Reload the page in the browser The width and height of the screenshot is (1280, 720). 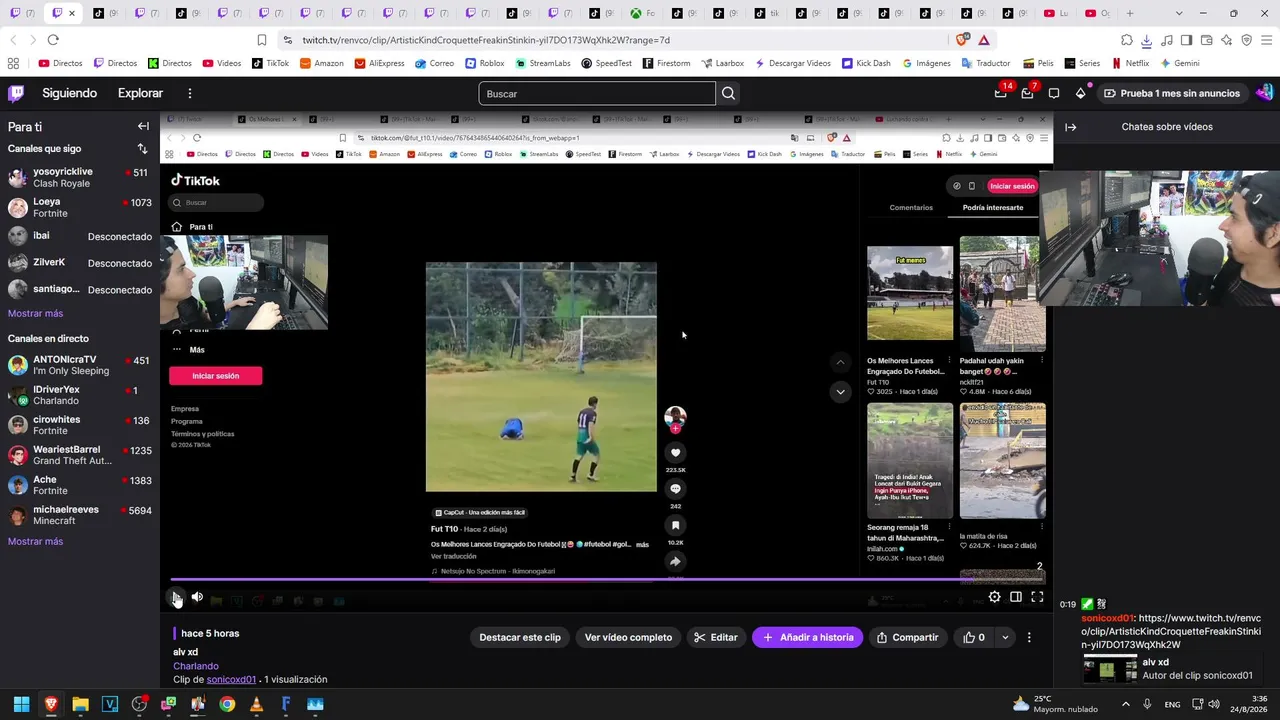(x=53, y=40)
